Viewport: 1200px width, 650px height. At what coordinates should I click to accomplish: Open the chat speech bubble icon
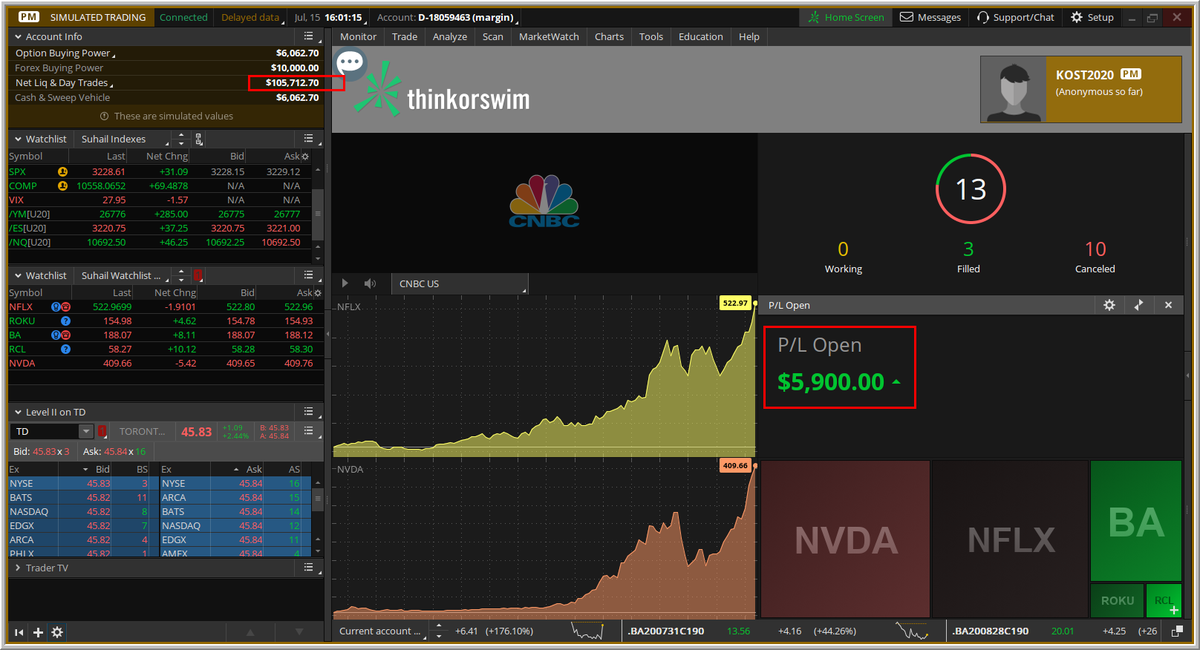(350, 64)
